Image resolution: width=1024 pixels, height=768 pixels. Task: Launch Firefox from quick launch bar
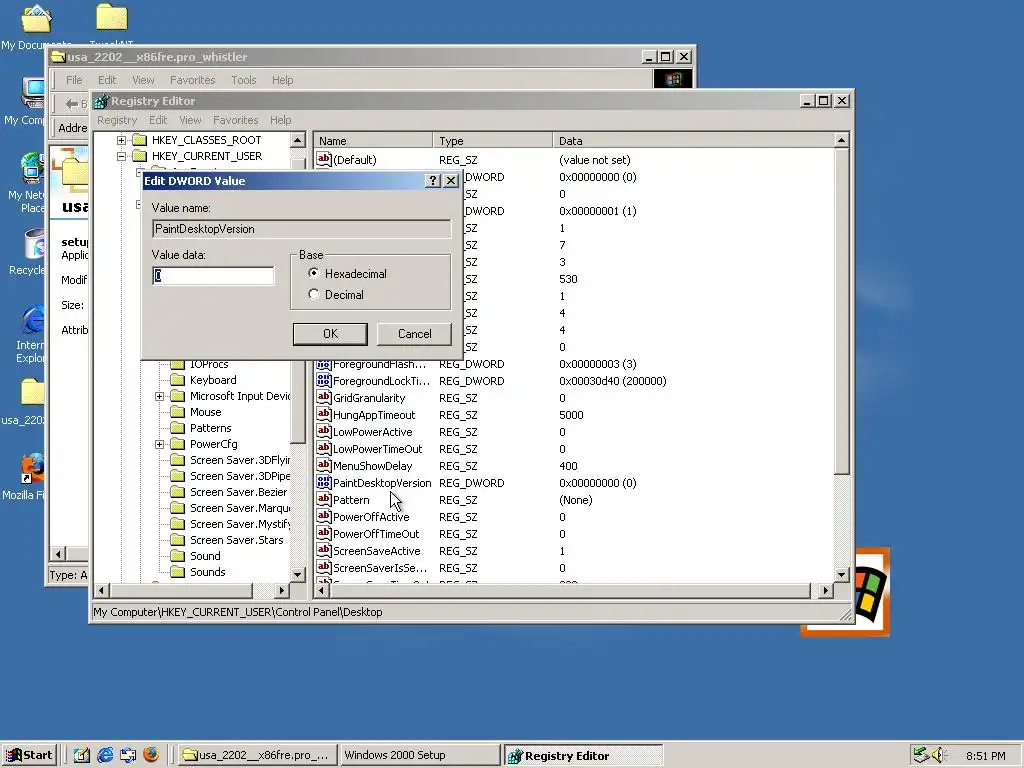pyautogui.click(x=151, y=755)
